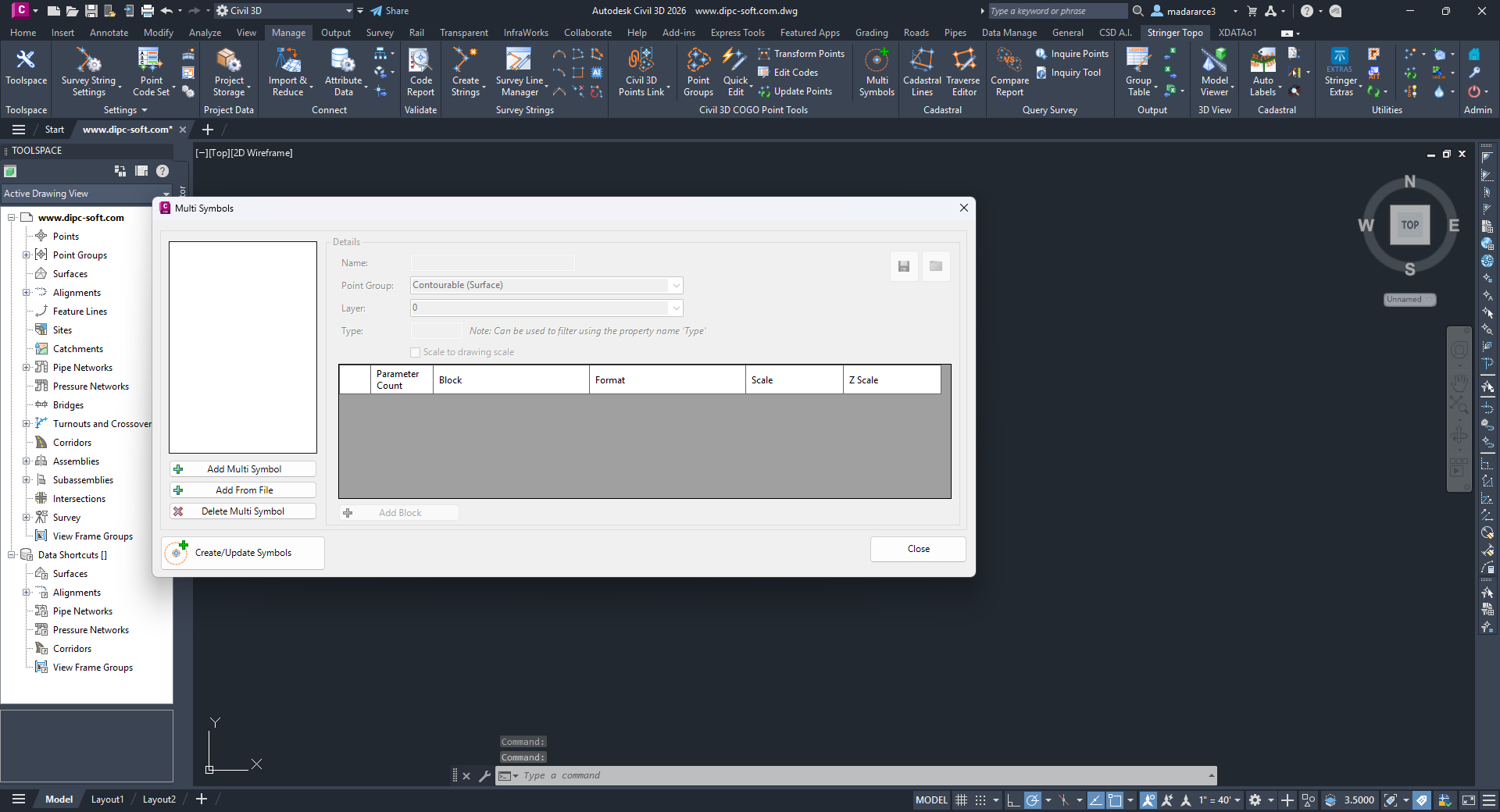
Task: Toggle snap mode in status bar
Action: pyautogui.click(x=980, y=800)
